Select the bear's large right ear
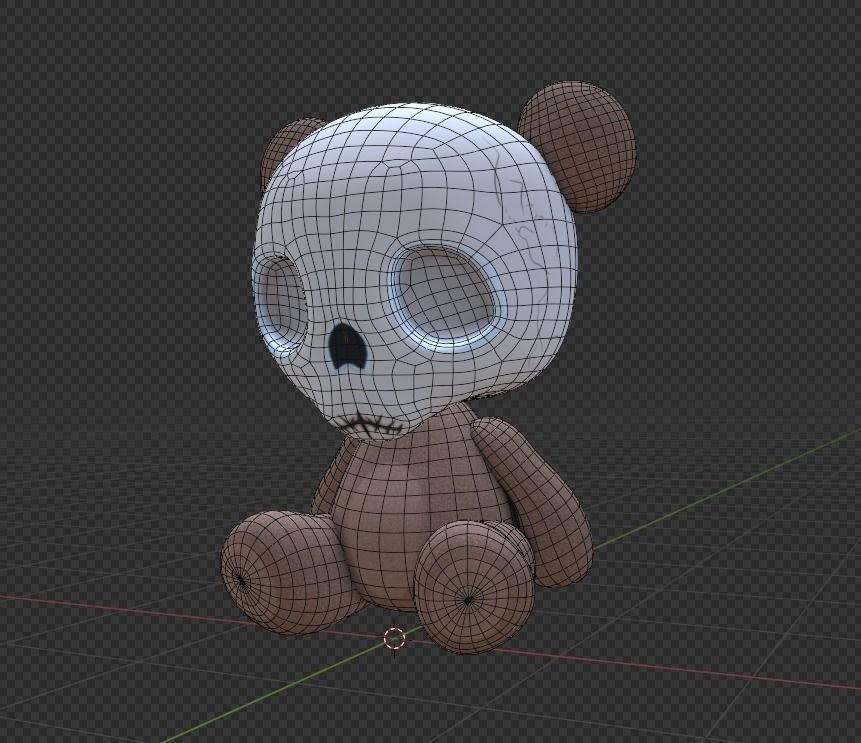Screen dimensions: 861x743 click(x=578, y=147)
